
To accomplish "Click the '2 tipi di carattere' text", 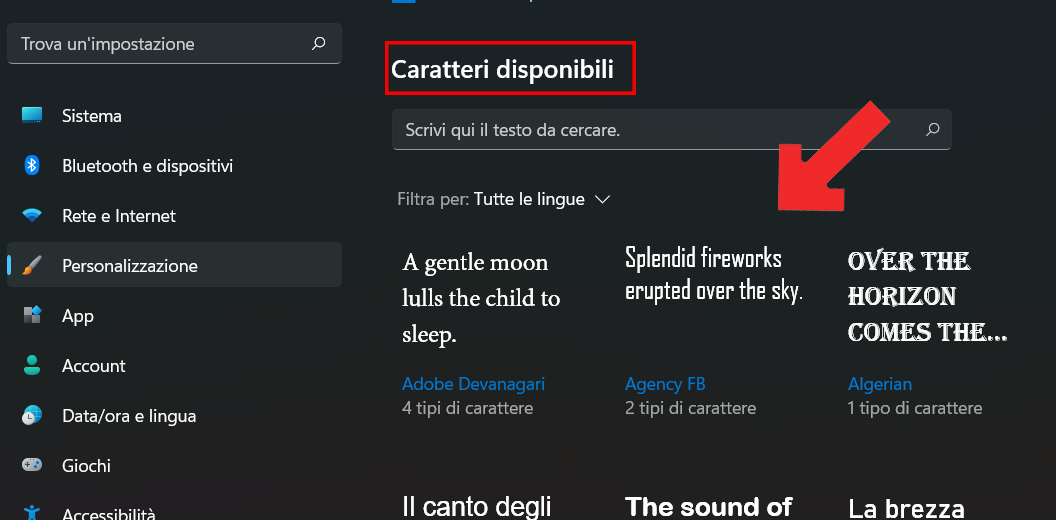I will coord(690,408).
